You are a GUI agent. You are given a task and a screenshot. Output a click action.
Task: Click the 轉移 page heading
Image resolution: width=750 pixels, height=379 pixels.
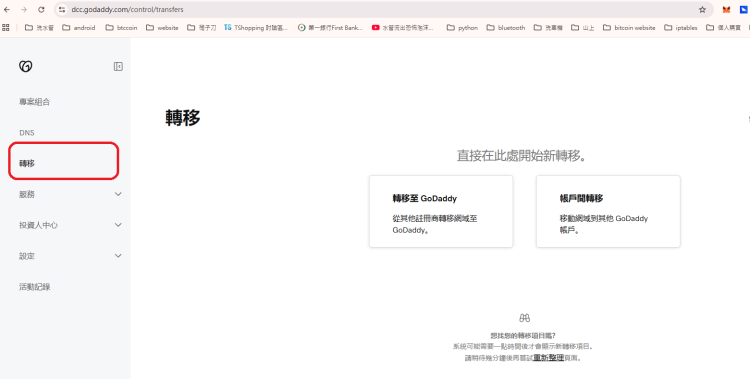183,118
